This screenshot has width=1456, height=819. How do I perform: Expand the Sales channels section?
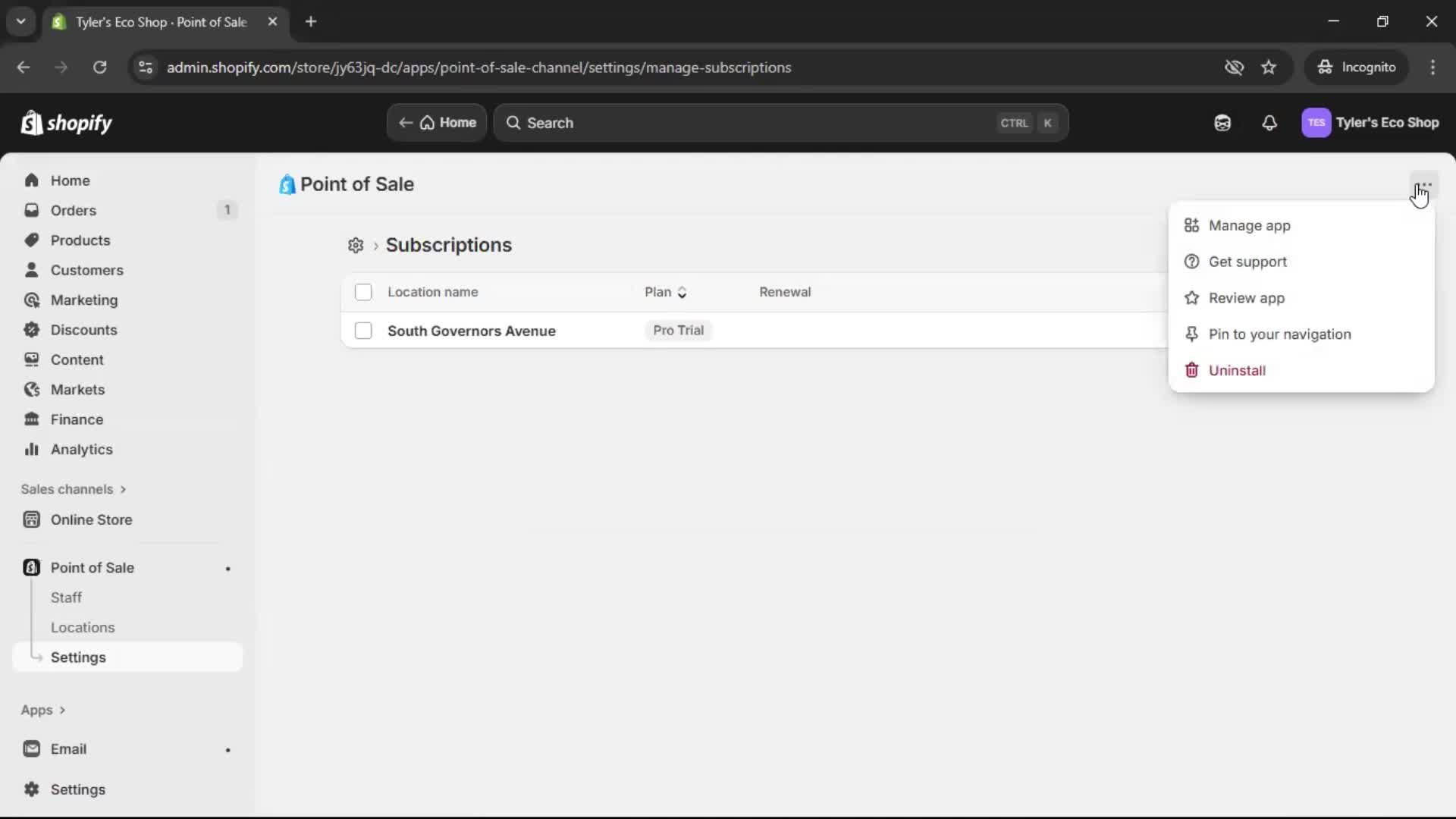pos(74,489)
